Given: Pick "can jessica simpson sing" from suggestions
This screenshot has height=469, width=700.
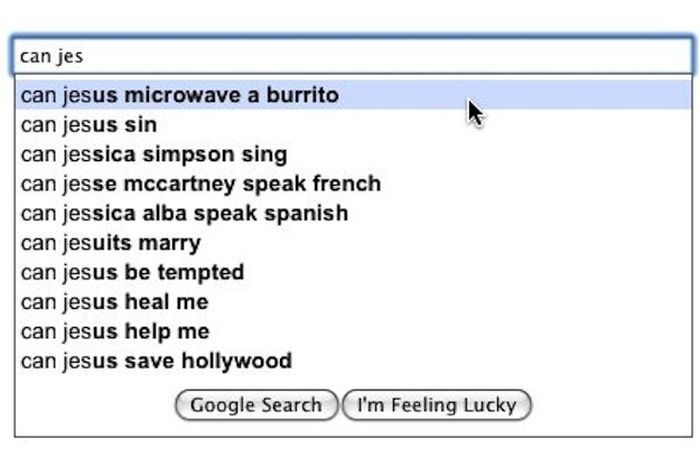Looking at the screenshot, I should coord(154,155).
